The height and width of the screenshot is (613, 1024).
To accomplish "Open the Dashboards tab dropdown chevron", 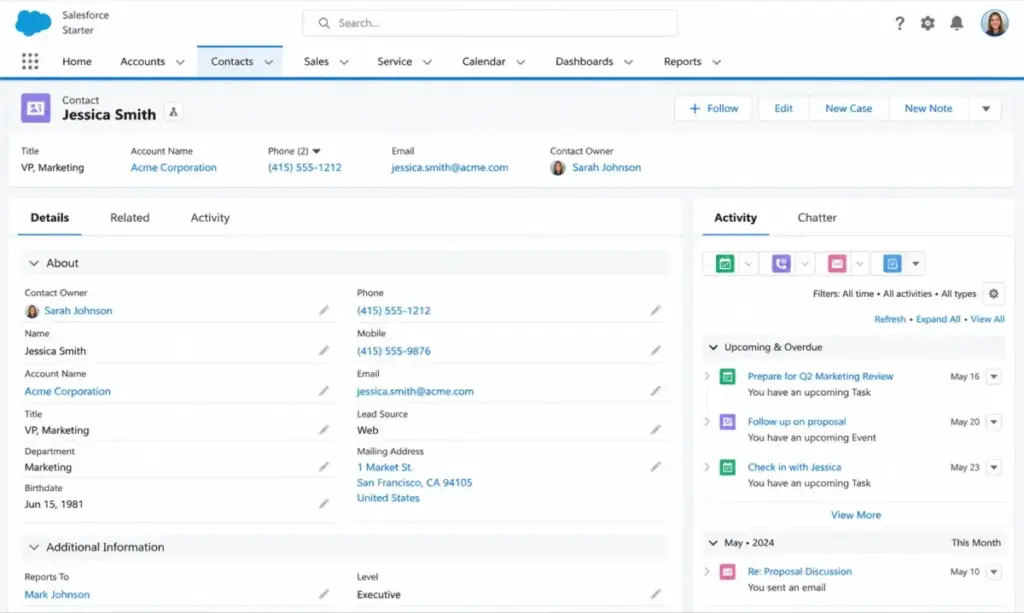I will [x=628, y=62].
